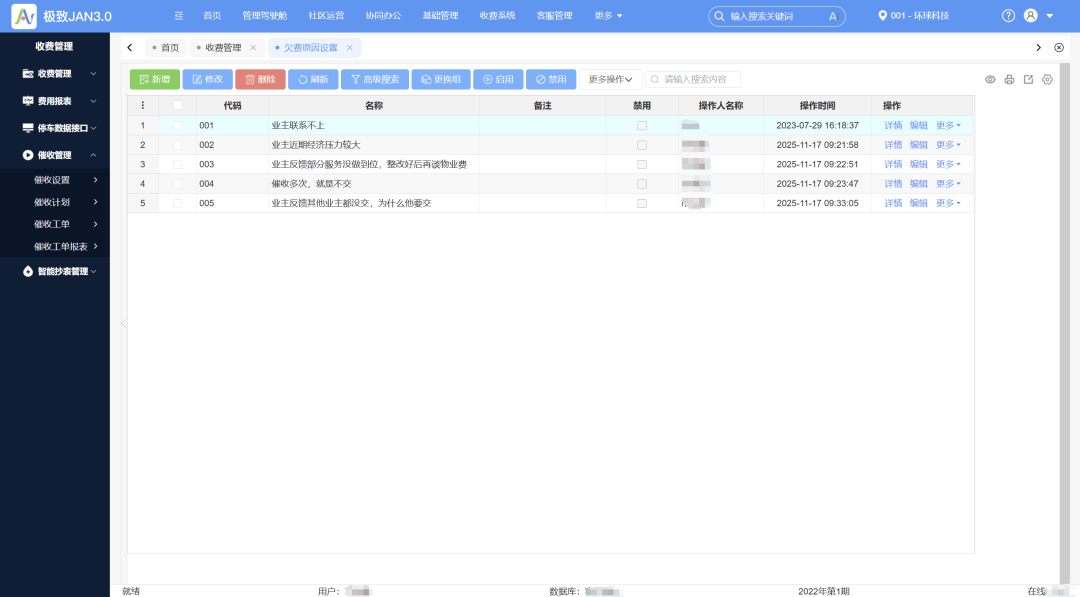Image resolution: width=1080 pixels, height=597 pixels.
Task: Click the AI icon inside the search bar
Action: click(x=833, y=16)
